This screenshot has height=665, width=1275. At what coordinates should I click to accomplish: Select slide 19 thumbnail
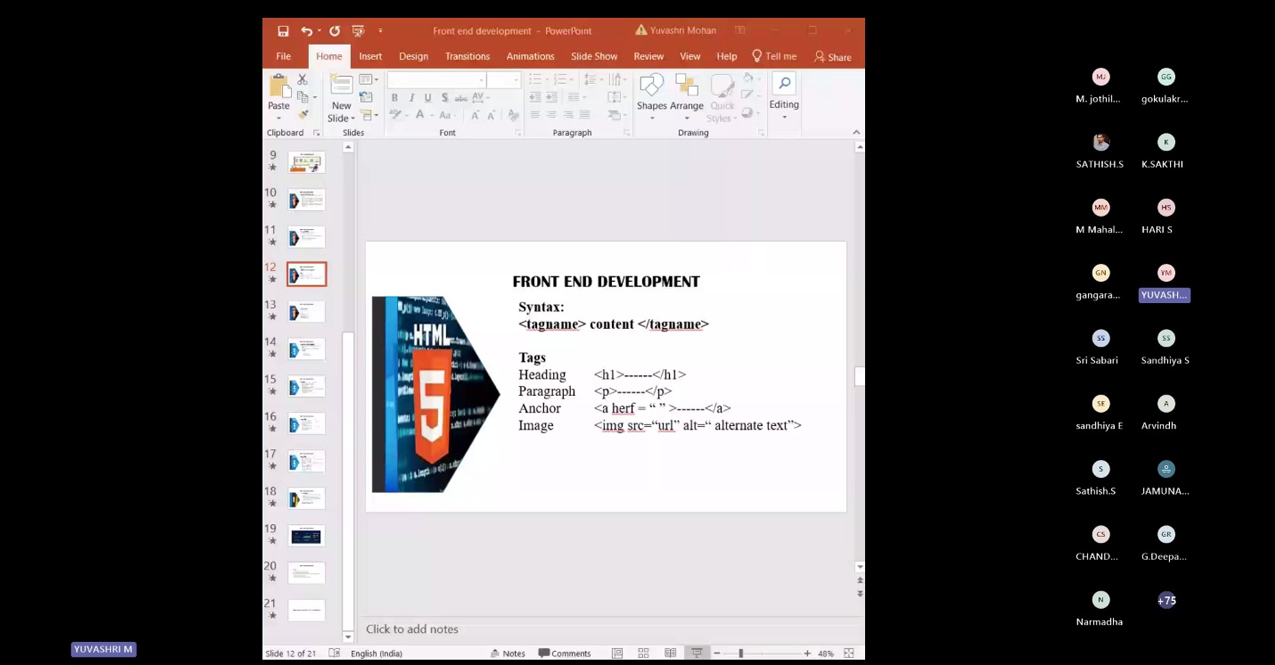306,536
